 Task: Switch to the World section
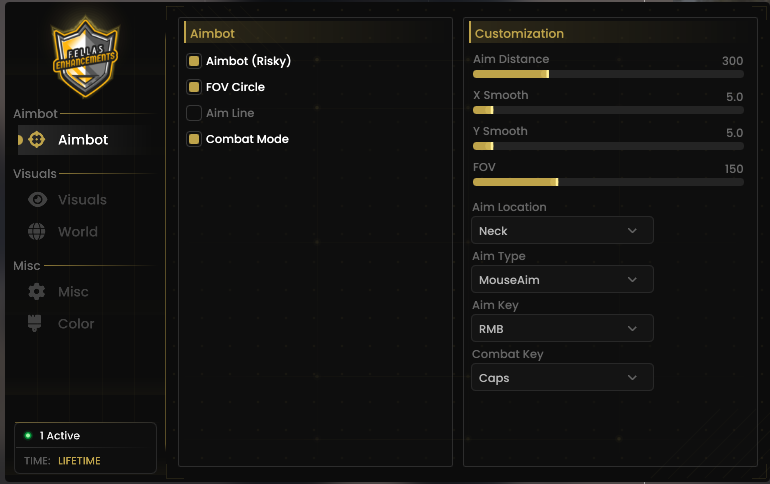click(78, 232)
